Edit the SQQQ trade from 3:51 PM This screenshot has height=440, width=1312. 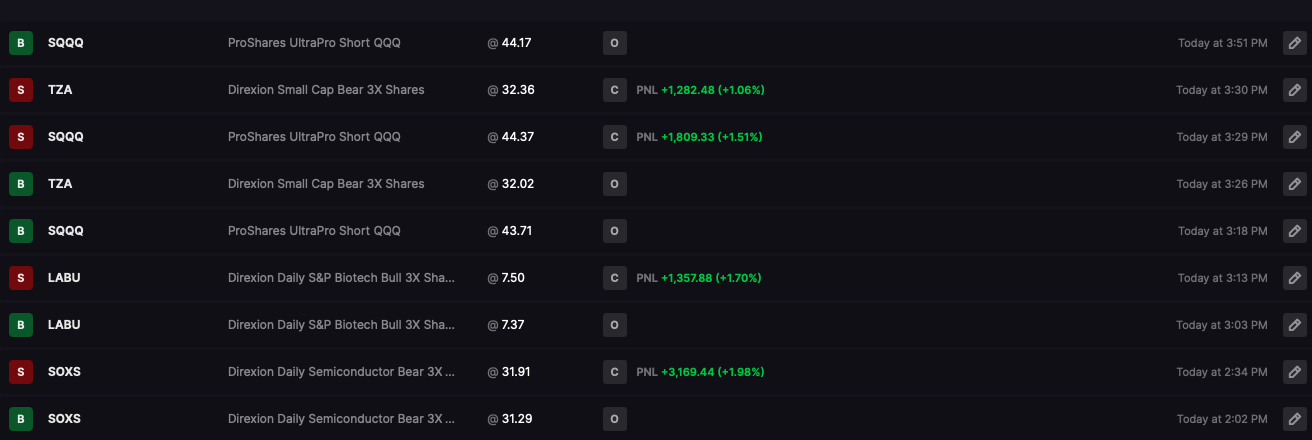pyautogui.click(x=1295, y=43)
